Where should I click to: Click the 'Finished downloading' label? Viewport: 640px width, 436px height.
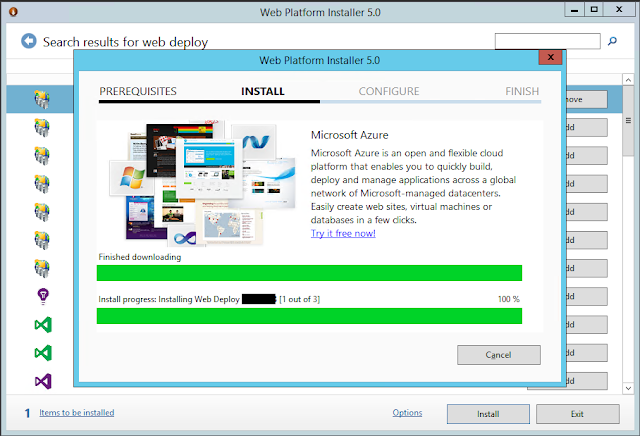(x=140, y=257)
